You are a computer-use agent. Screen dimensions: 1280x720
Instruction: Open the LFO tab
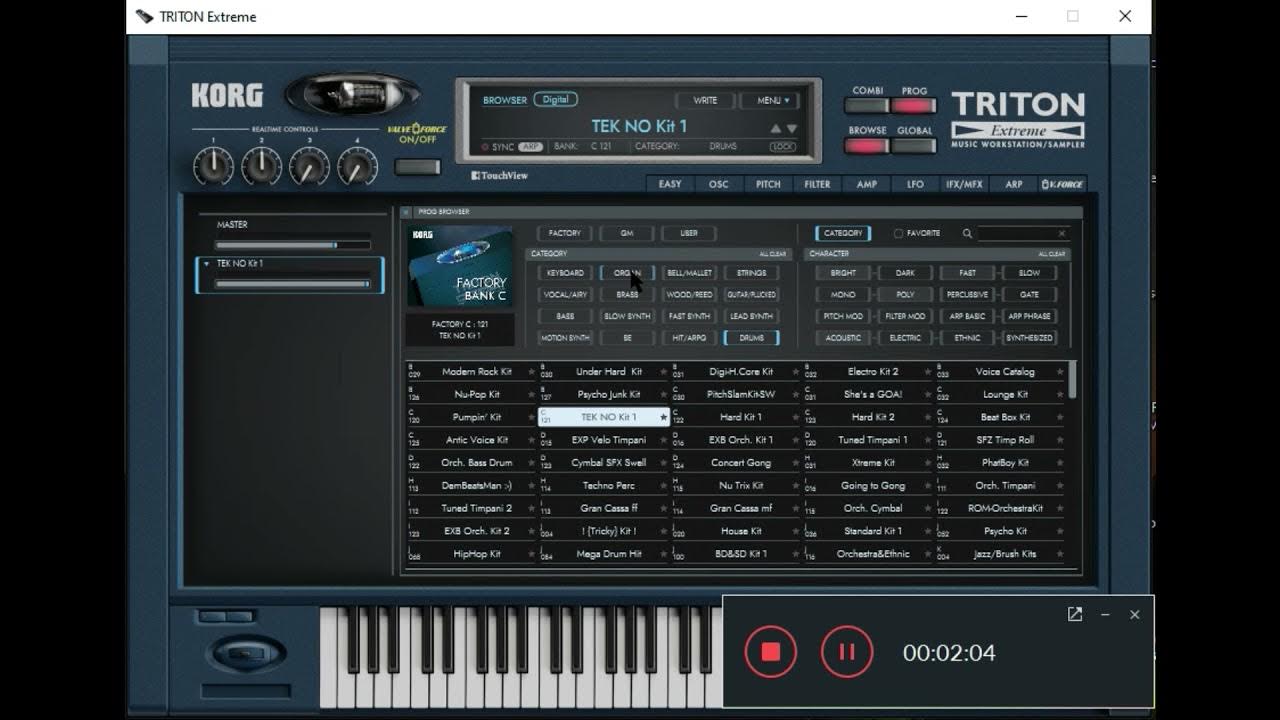[916, 184]
